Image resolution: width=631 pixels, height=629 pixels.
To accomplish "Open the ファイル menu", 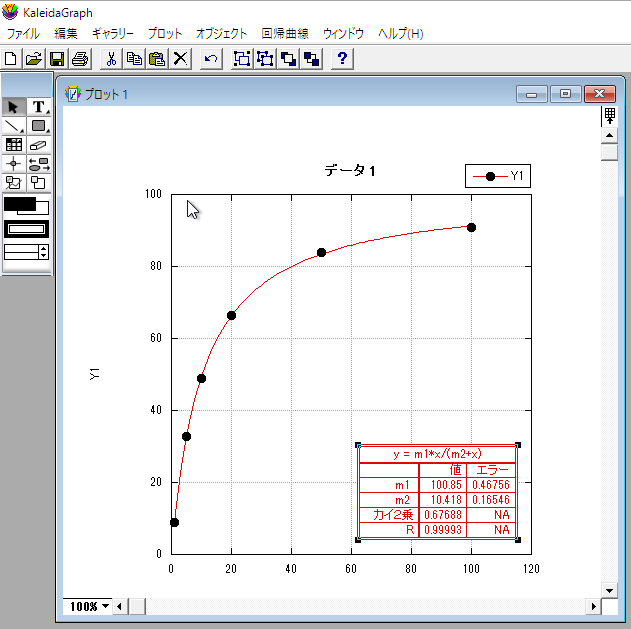I will (x=23, y=33).
